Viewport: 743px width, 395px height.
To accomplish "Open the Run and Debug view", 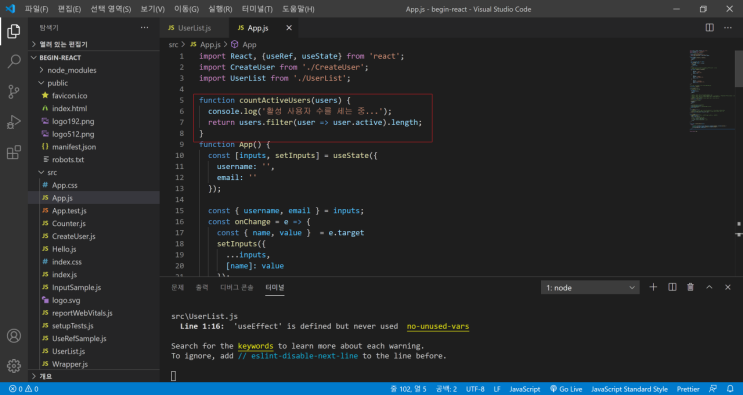I will coord(14,122).
